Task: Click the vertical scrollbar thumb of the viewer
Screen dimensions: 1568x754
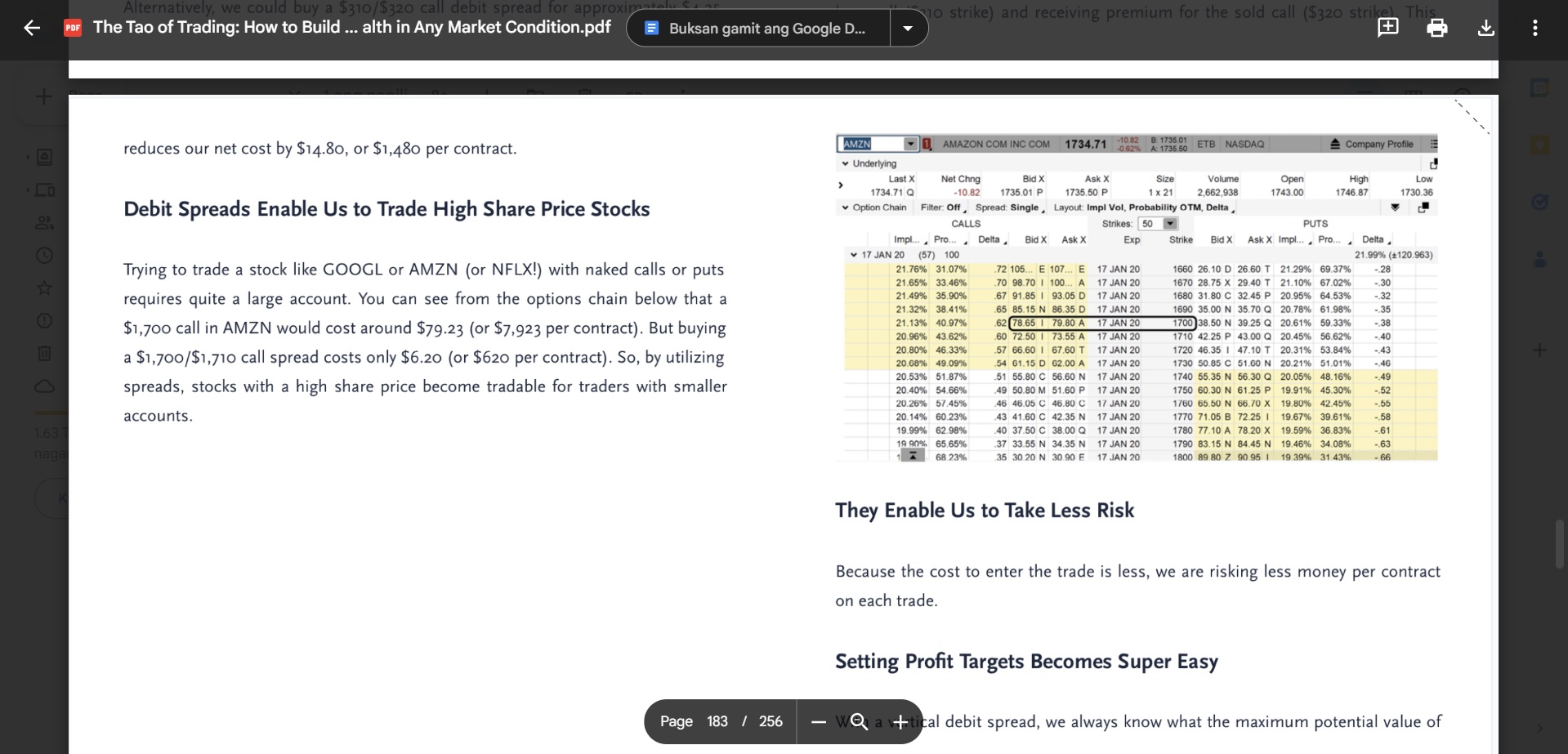Action: [x=1561, y=543]
